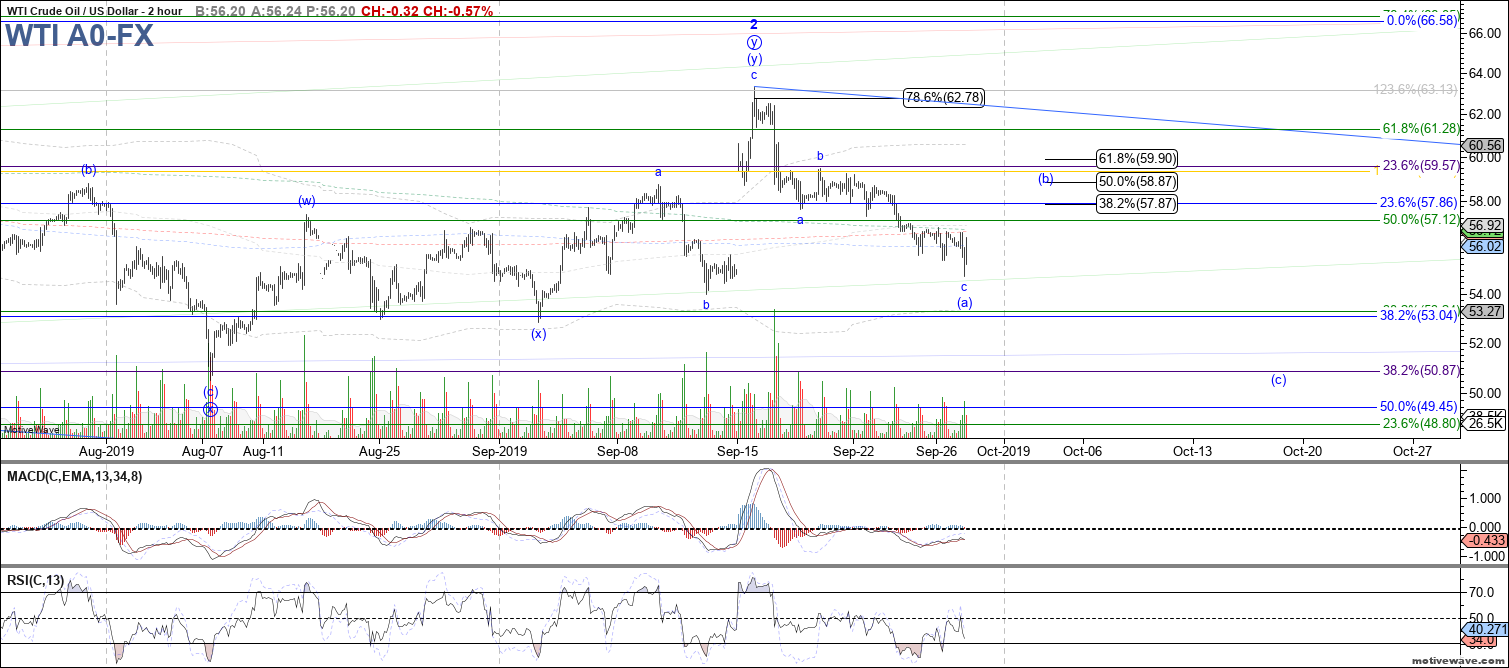This screenshot has height=668, width=1509.
Task: Click the 60.56 price axis tag
Action: [1484, 144]
